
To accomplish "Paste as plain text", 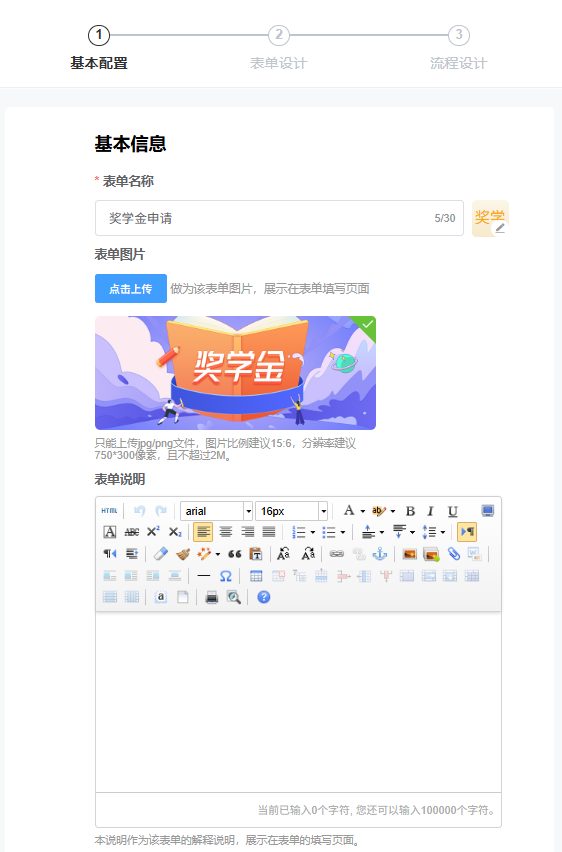I will tap(255, 554).
